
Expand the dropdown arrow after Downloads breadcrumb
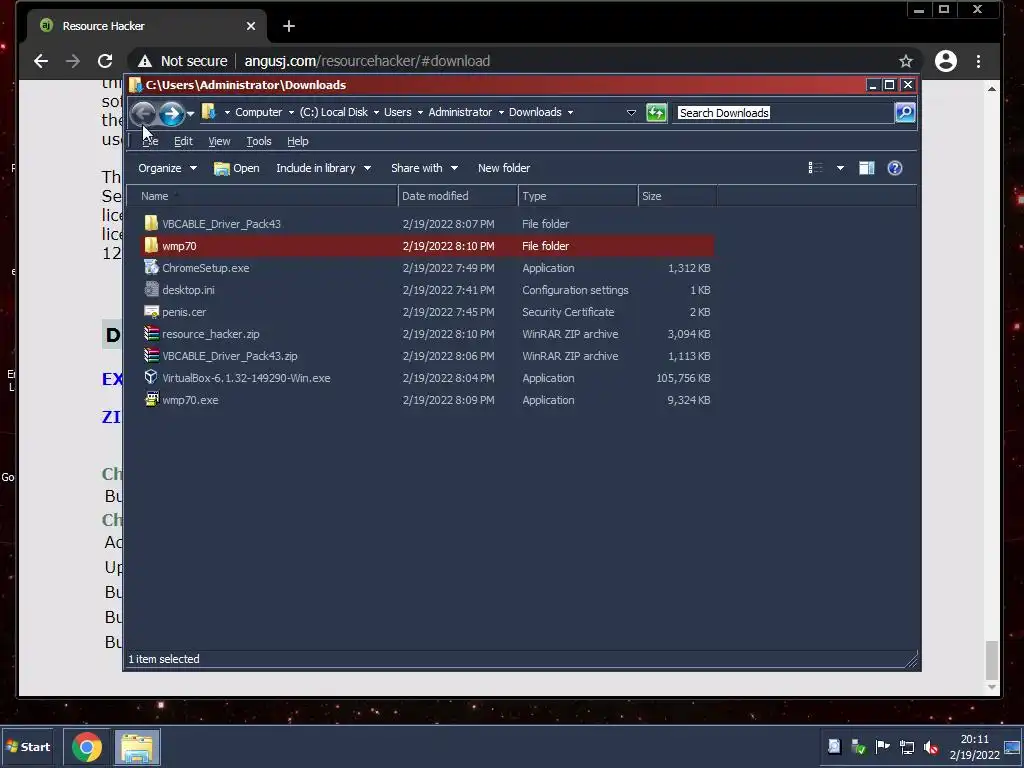click(x=570, y=112)
